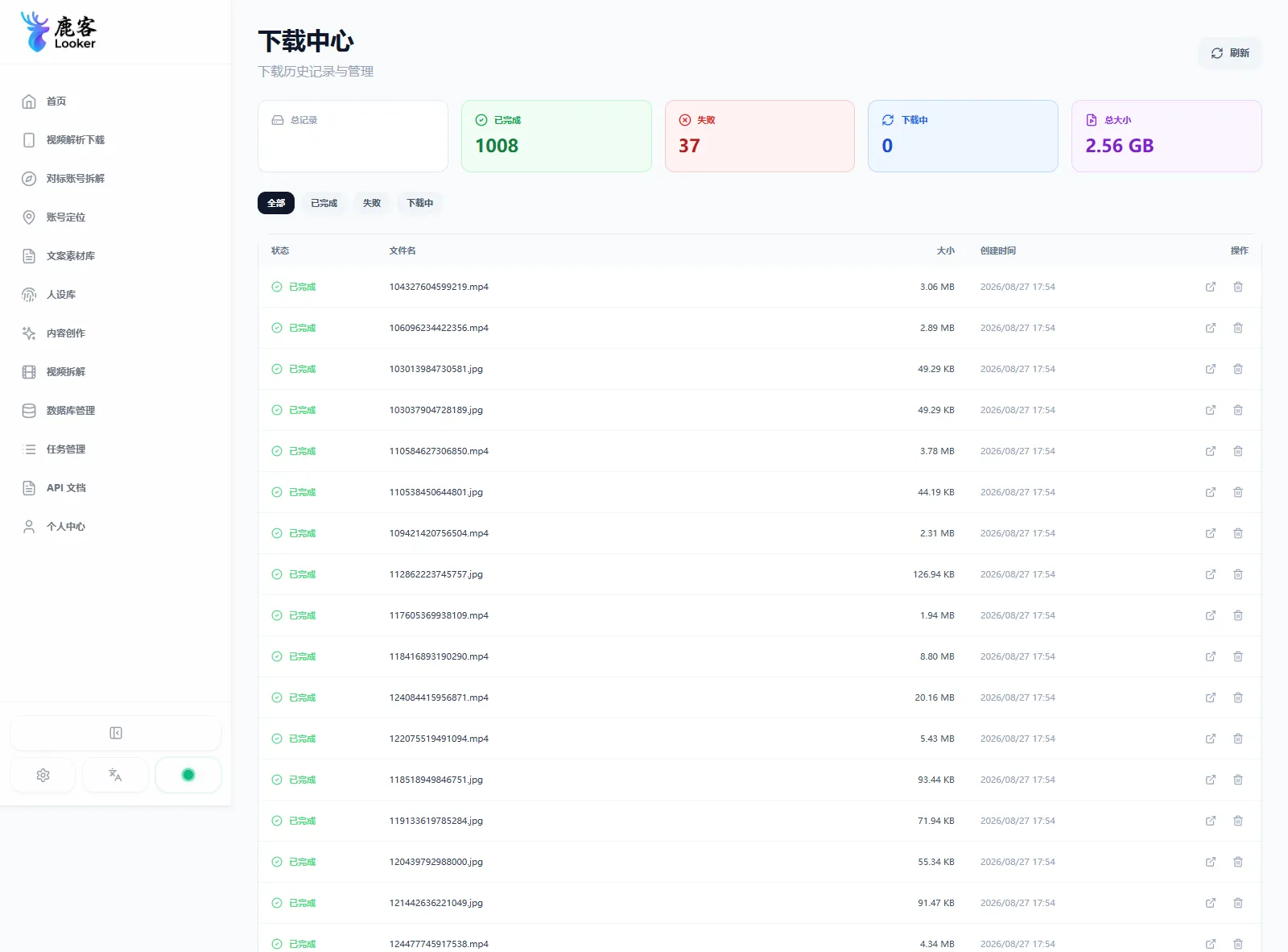This screenshot has width=1288, height=952.
Task: Click the 刷新 refresh button
Action: (1230, 53)
